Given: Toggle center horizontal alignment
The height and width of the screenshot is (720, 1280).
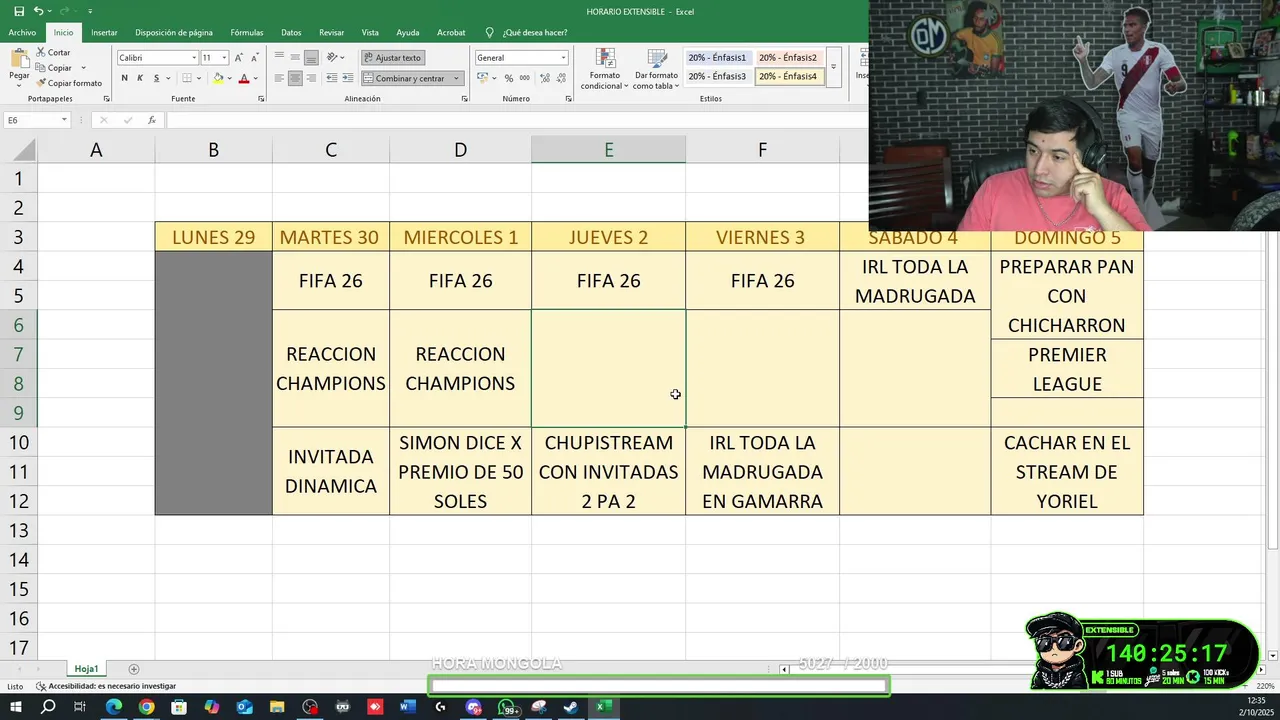Looking at the screenshot, I should tap(295, 78).
